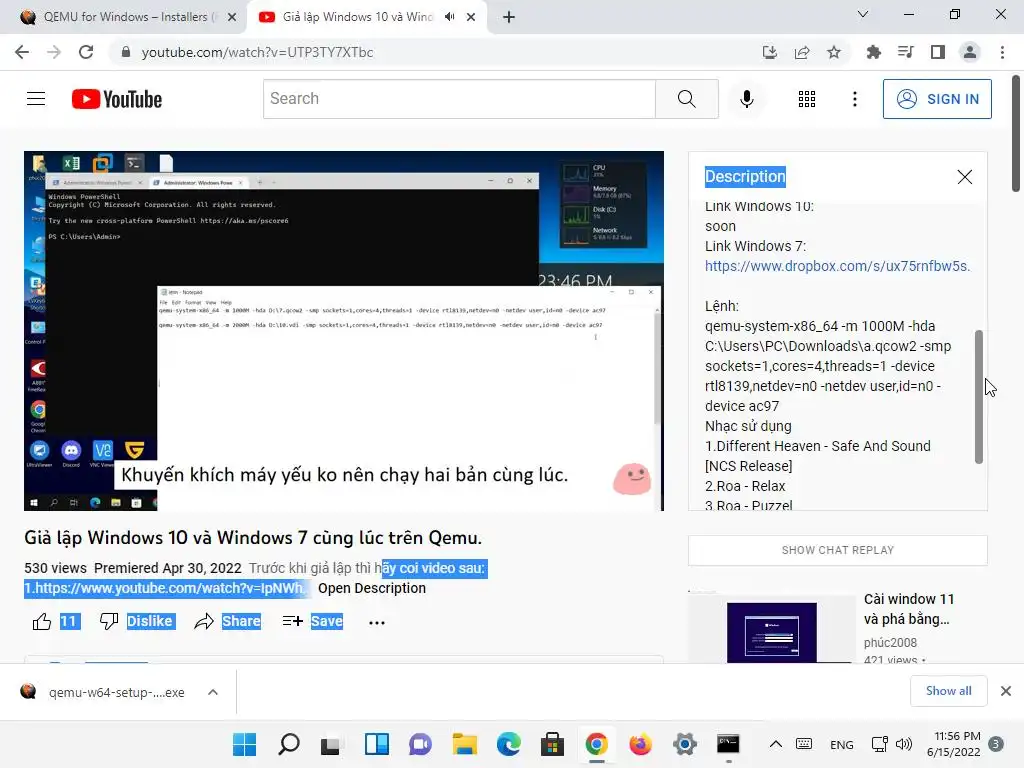Save video to a playlist
1024x768 pixels.
click(313, 621)
